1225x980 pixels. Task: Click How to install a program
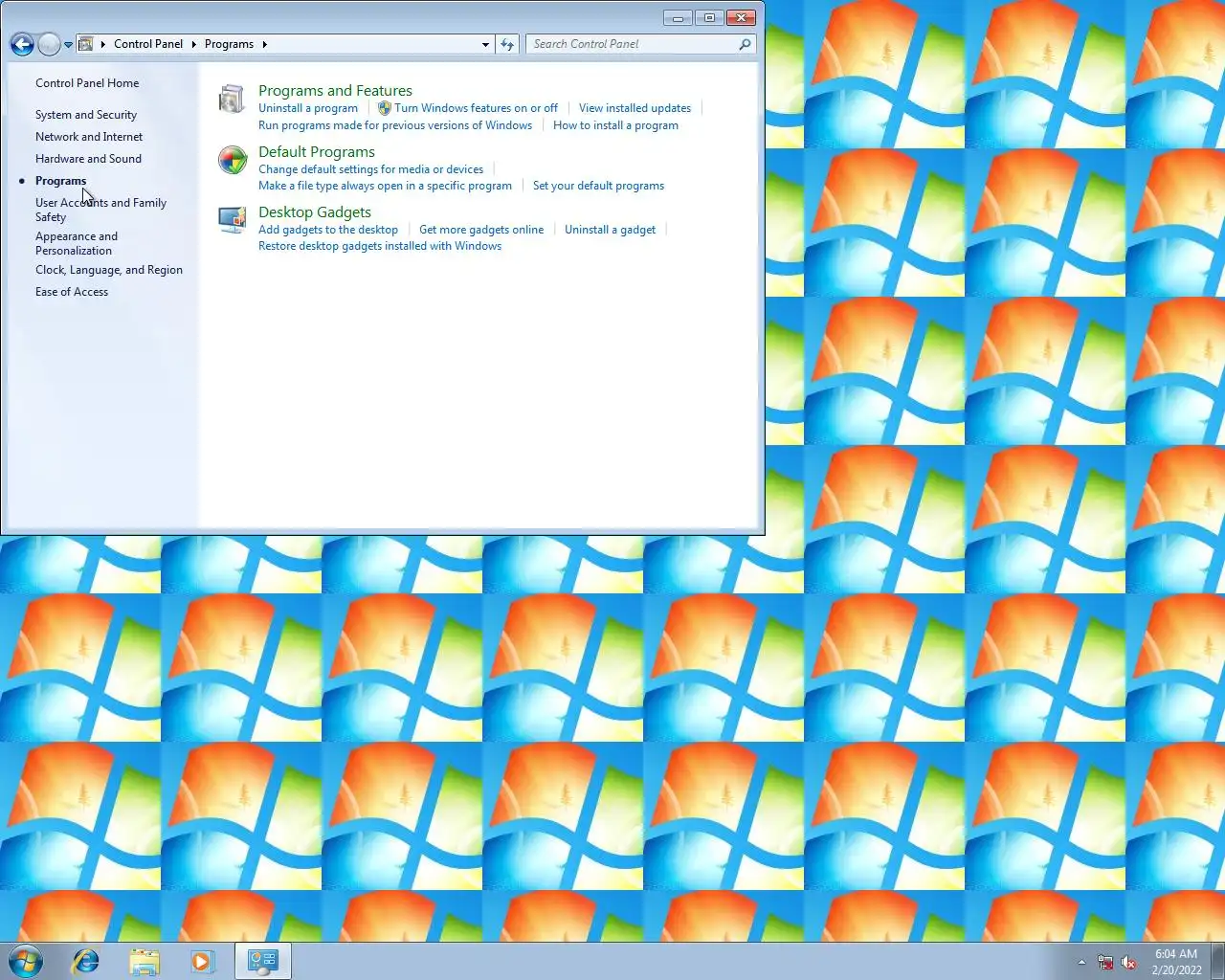point(615,125)
